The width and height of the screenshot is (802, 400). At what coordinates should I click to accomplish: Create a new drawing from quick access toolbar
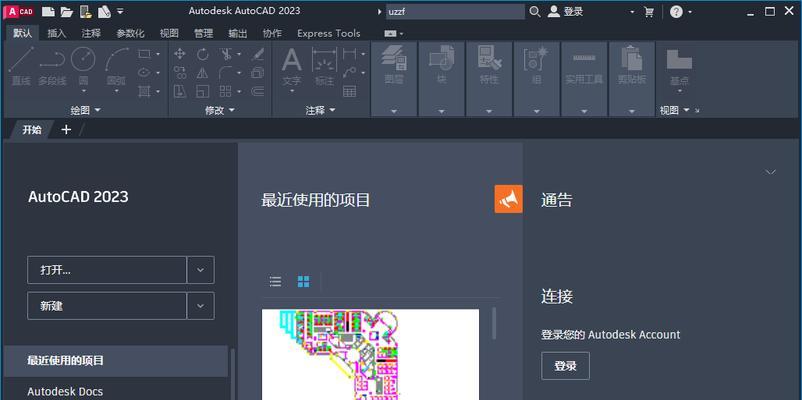point(48,11)
